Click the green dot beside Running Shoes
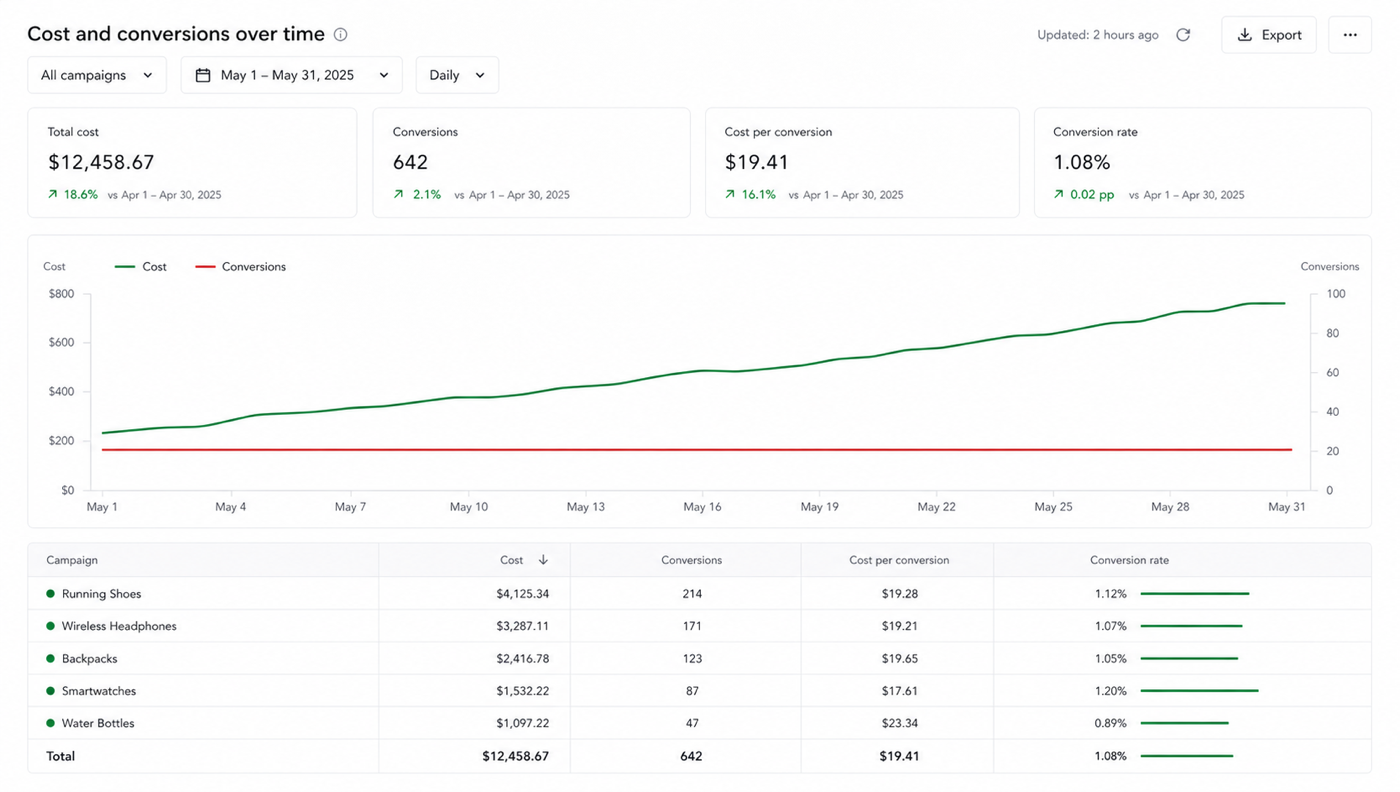The image size is (1400, 792). tap(50, 594)
